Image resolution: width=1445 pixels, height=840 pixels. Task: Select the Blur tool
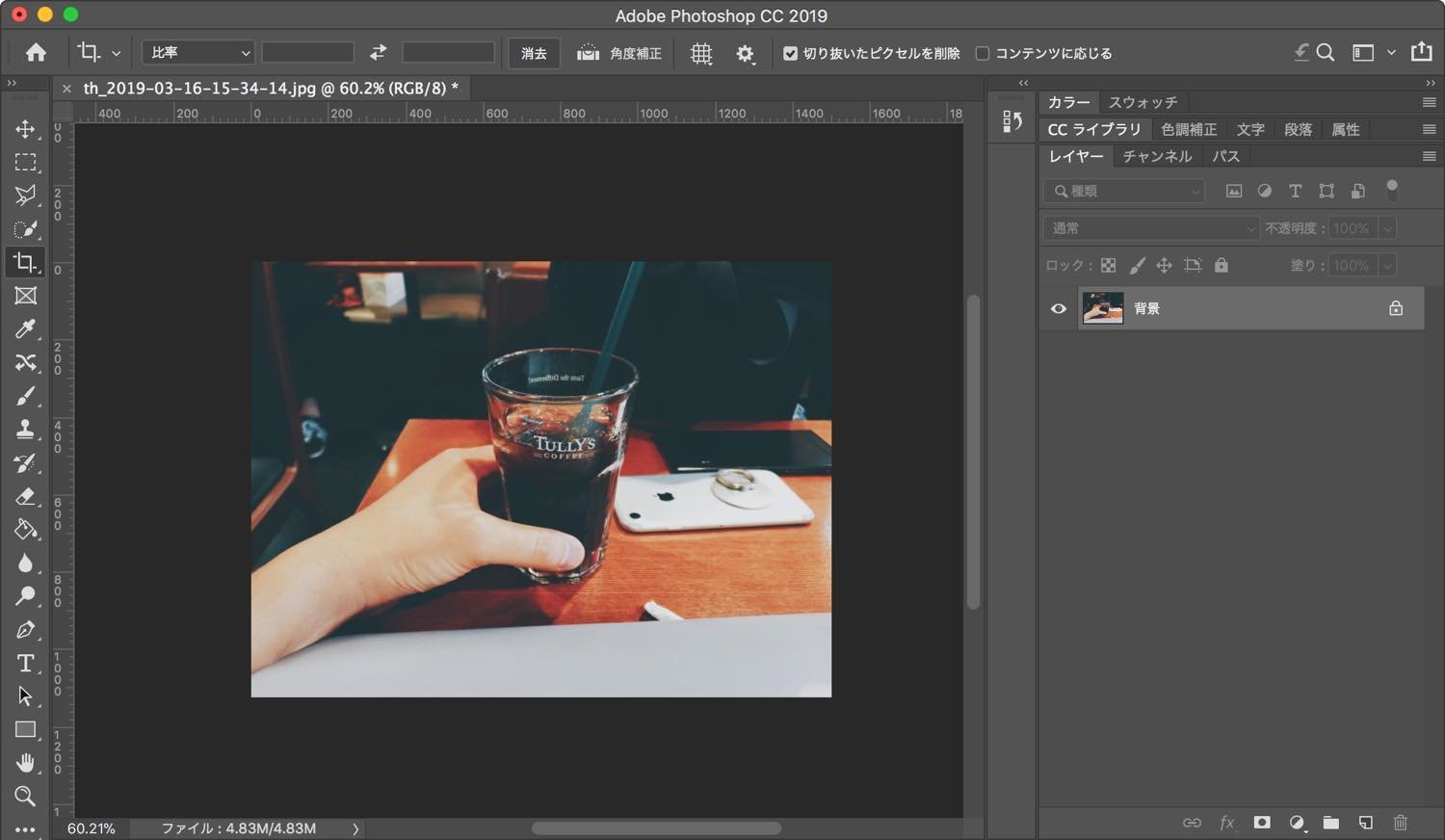click(x=25, y=564)
